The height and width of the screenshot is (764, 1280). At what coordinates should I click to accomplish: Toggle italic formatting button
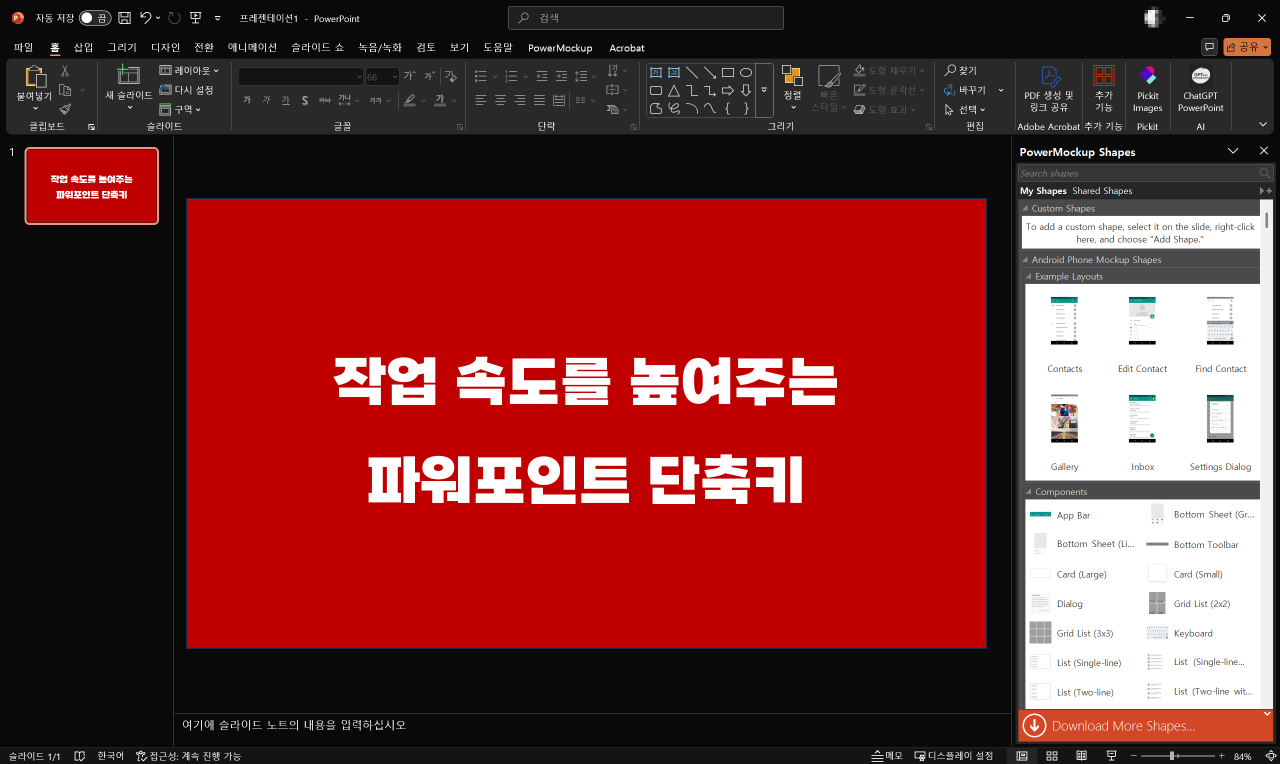(266, 100)
